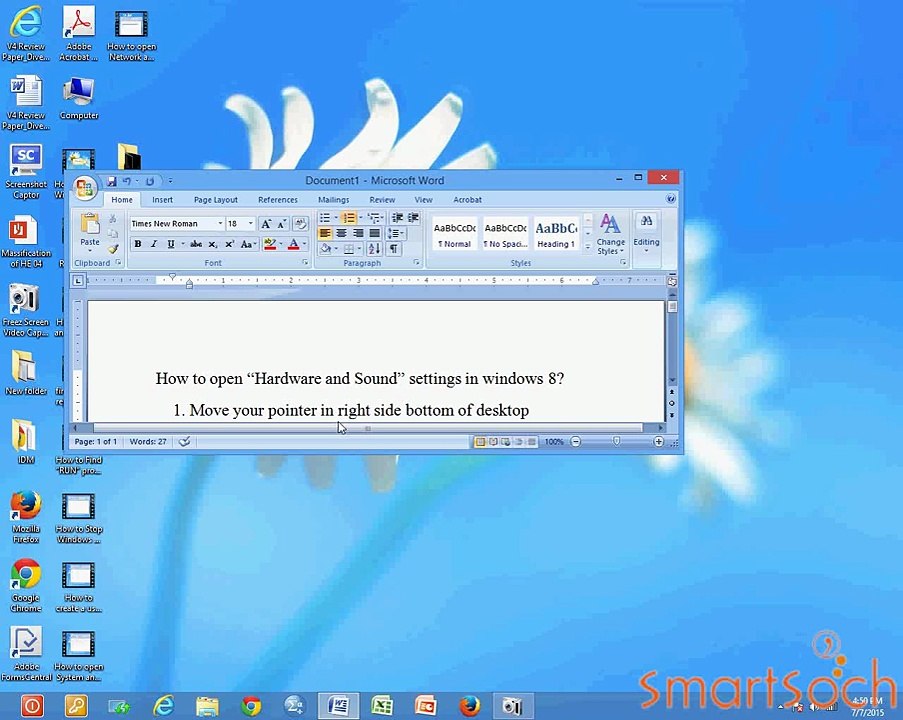Select the Format Painter brush

tap(113, 249)
